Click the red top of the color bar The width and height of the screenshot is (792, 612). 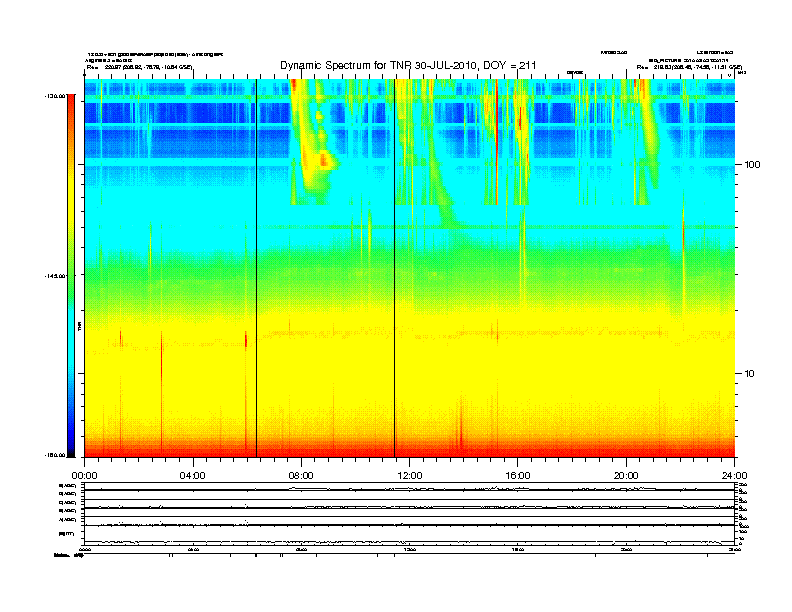(x=71, y=101)
